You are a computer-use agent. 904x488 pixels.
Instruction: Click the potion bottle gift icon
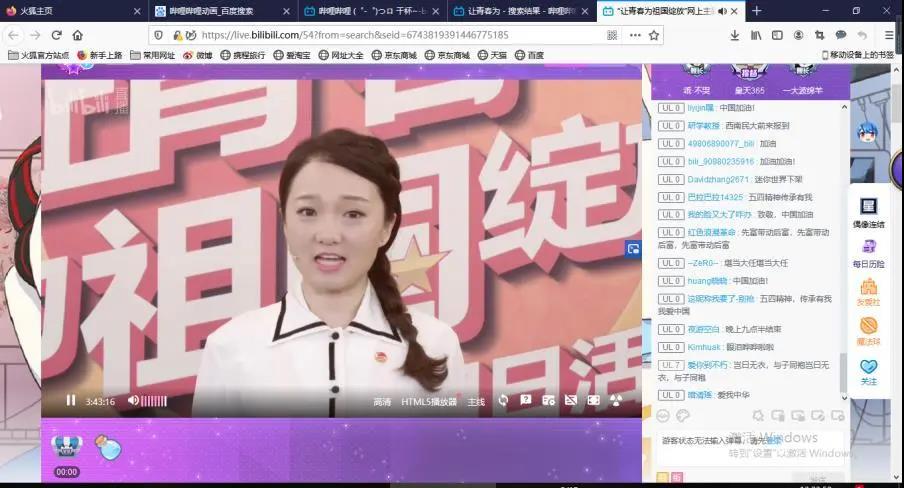point(108,447)
